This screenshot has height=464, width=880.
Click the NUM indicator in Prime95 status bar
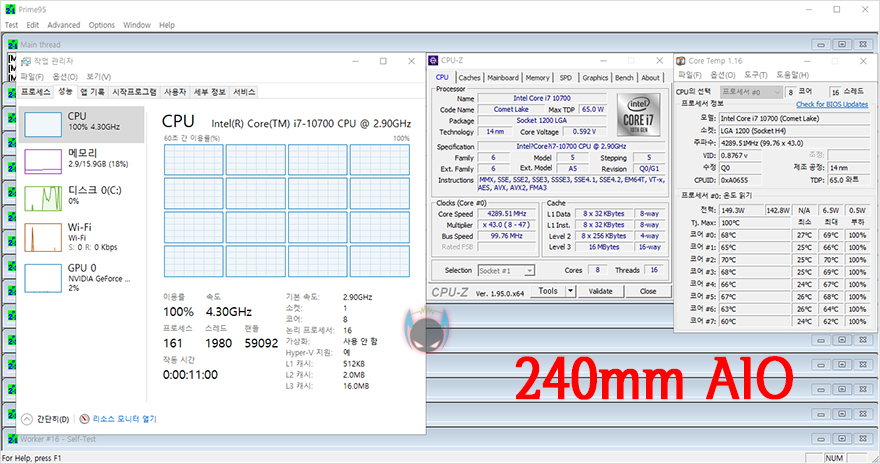(834, 458)
